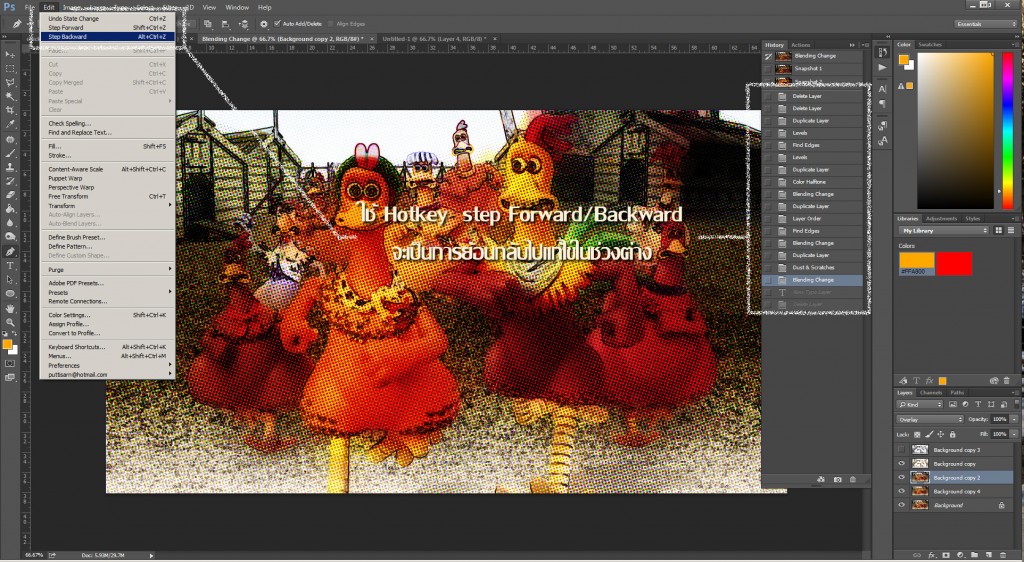The height and width of the screenshot is (562, 1024).
Task: Create new fill or adjustment layer
Action: pos(960,555)
